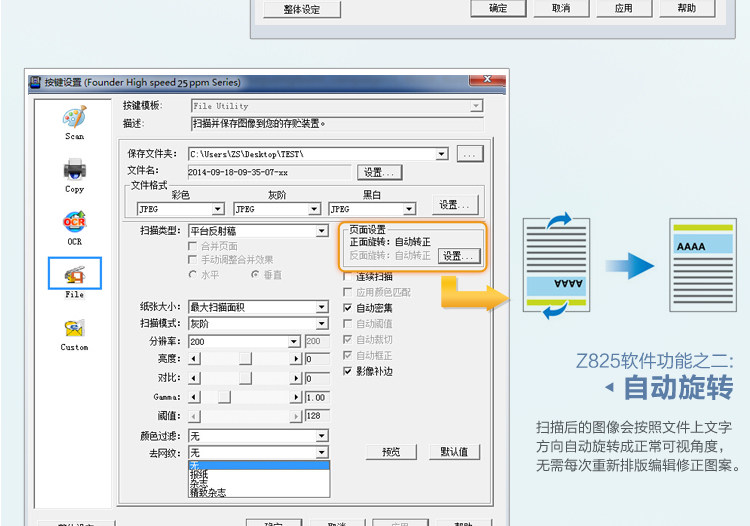The height and width of the screenshot is (526, 750).
Task: Click the brightness slider left arrow
Action: [x=194, y=359]
